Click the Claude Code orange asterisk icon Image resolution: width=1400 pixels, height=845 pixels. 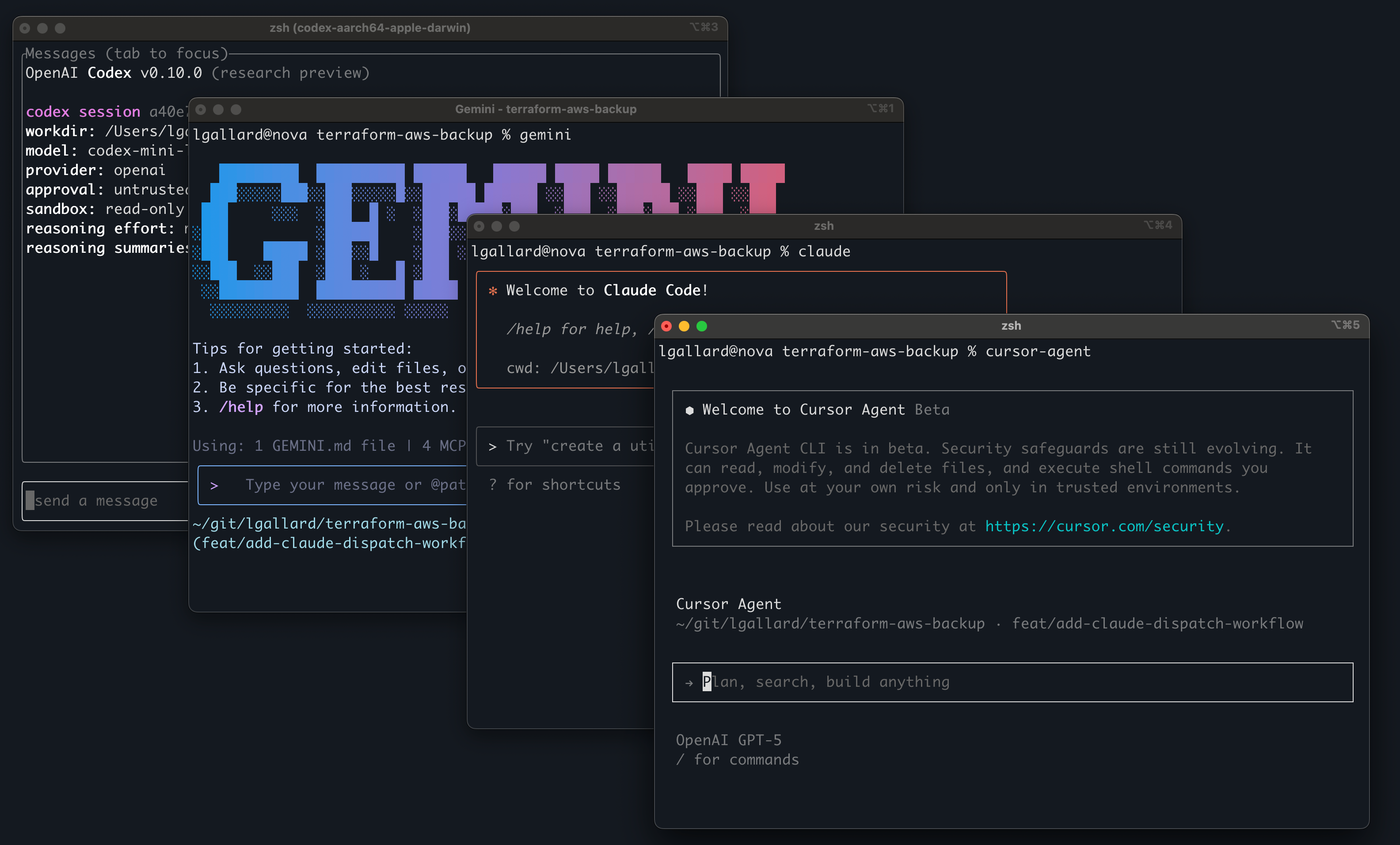point(493,290)
